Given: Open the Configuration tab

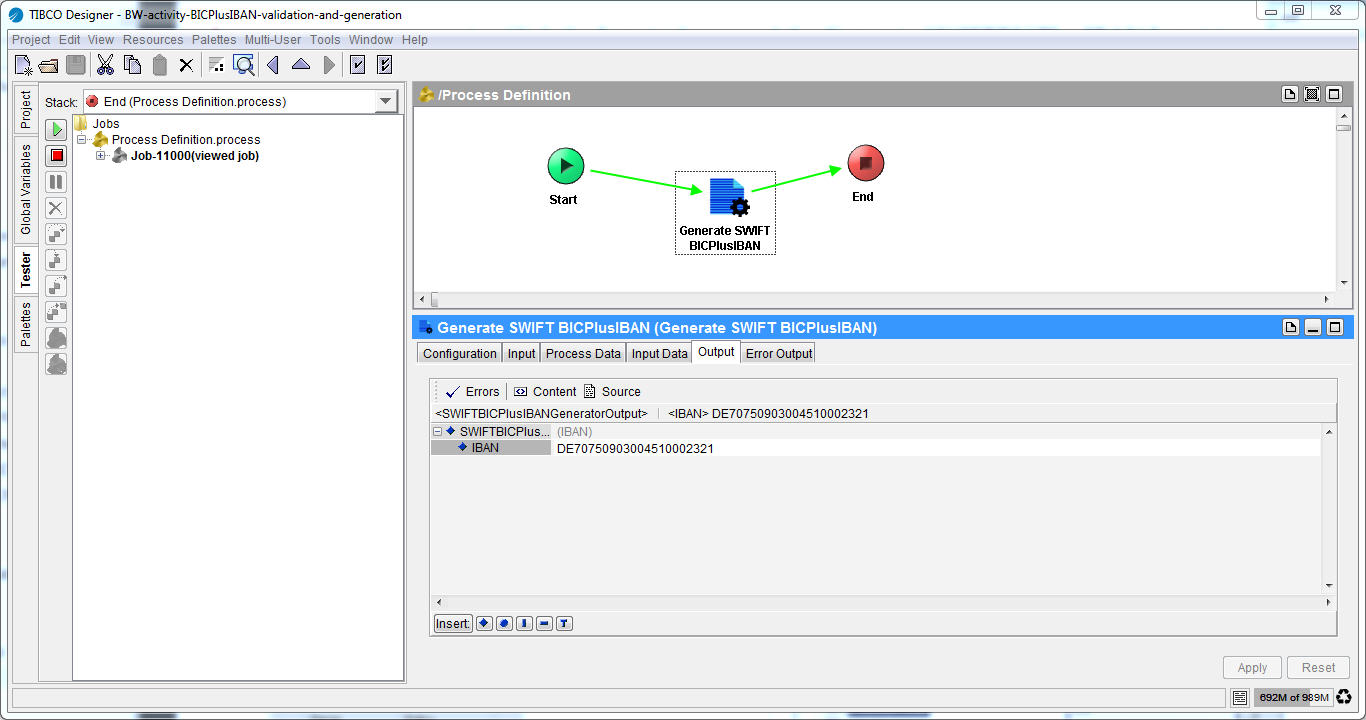Looking at the screenshot, I should pyautogui.click(x=460, y=353).
